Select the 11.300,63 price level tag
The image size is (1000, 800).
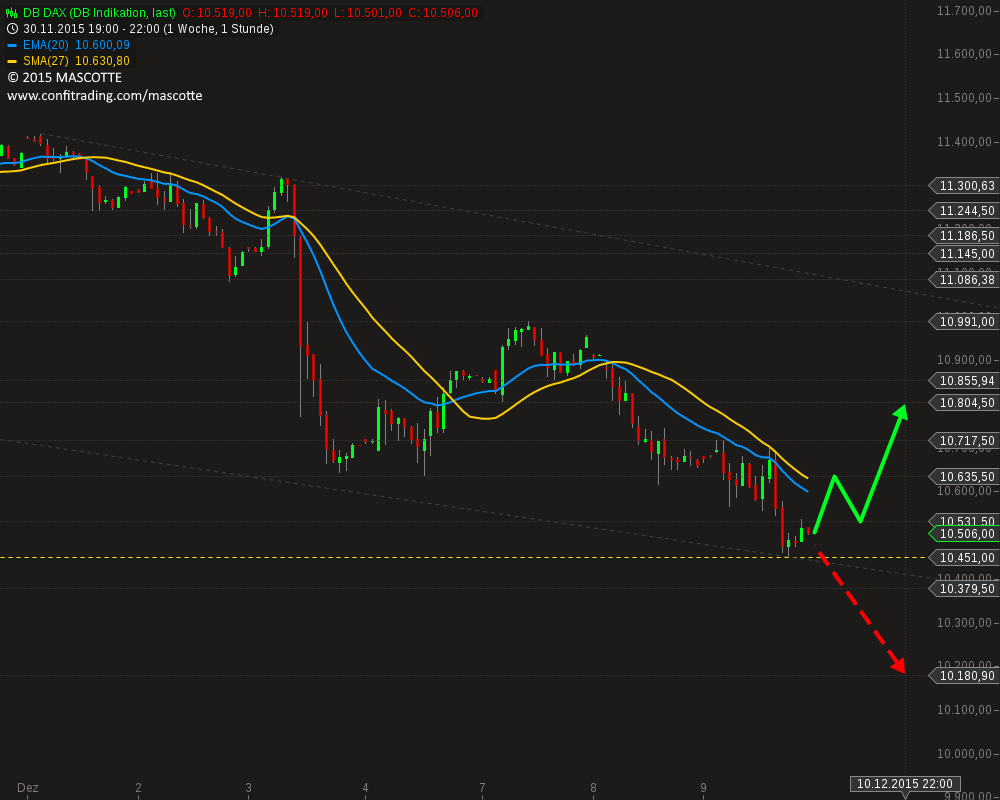pyautogui.click(x=964, y=186)
